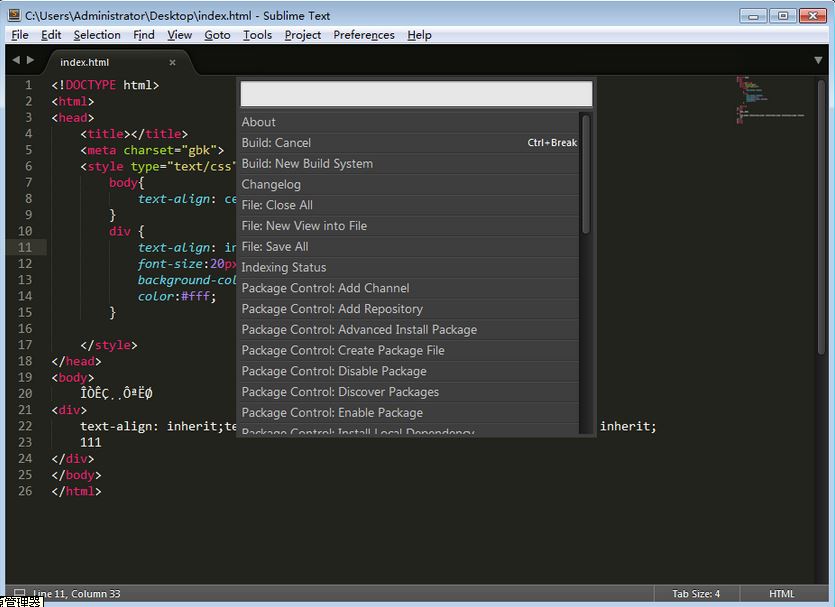
Task: Click the editor vertical scrollbar
Action: (x=821, y=216)
